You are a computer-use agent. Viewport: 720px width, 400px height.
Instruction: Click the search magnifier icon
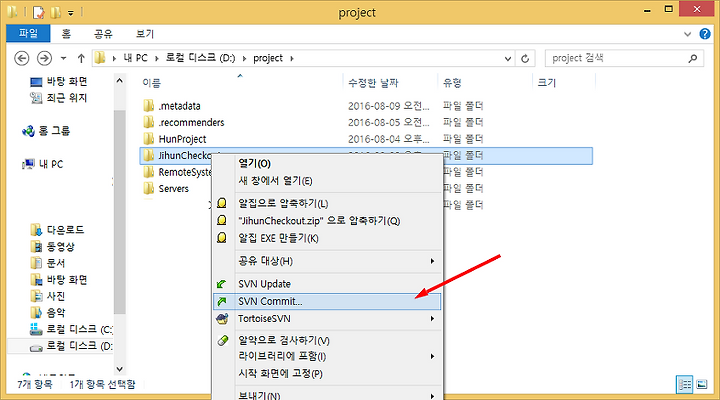[x=693, y=58]
